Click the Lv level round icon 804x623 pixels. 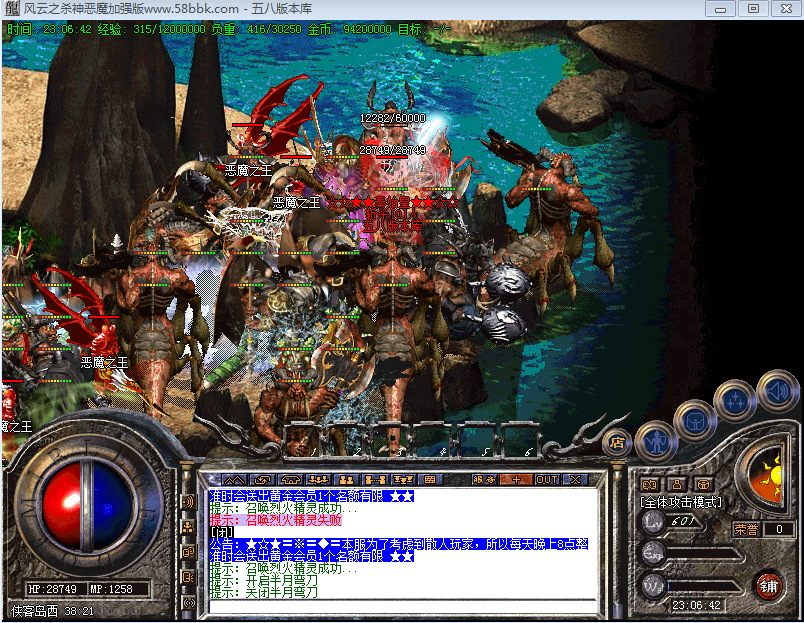click(x=654, y=522)
